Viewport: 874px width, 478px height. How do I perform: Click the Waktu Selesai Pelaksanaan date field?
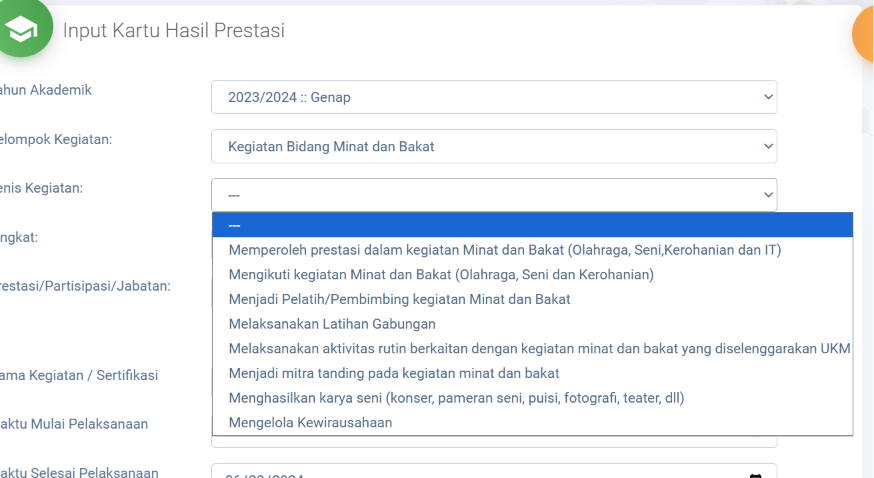pos(494,471)
